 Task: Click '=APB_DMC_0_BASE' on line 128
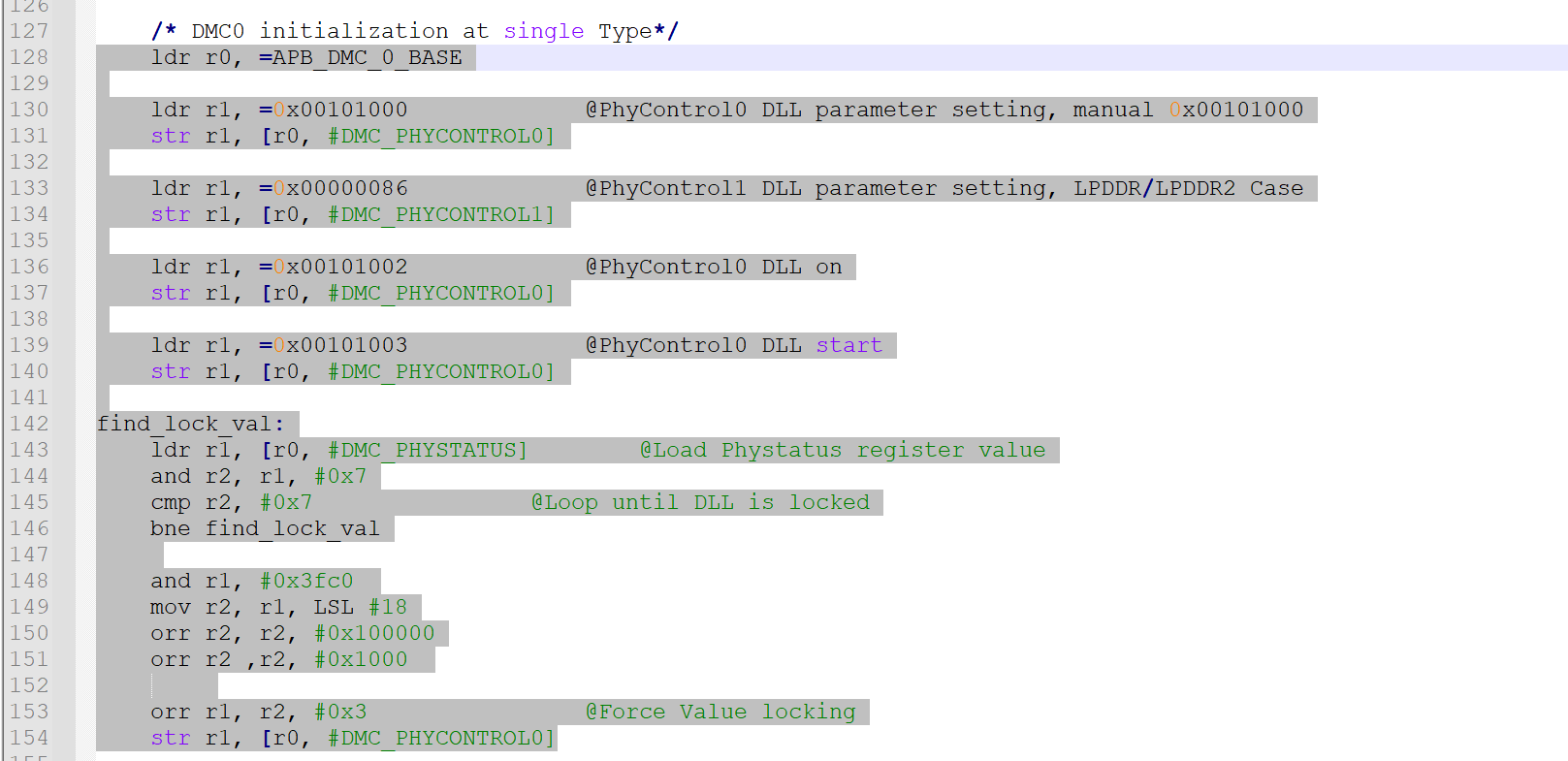pyautogui.click(x=361, y=57)
